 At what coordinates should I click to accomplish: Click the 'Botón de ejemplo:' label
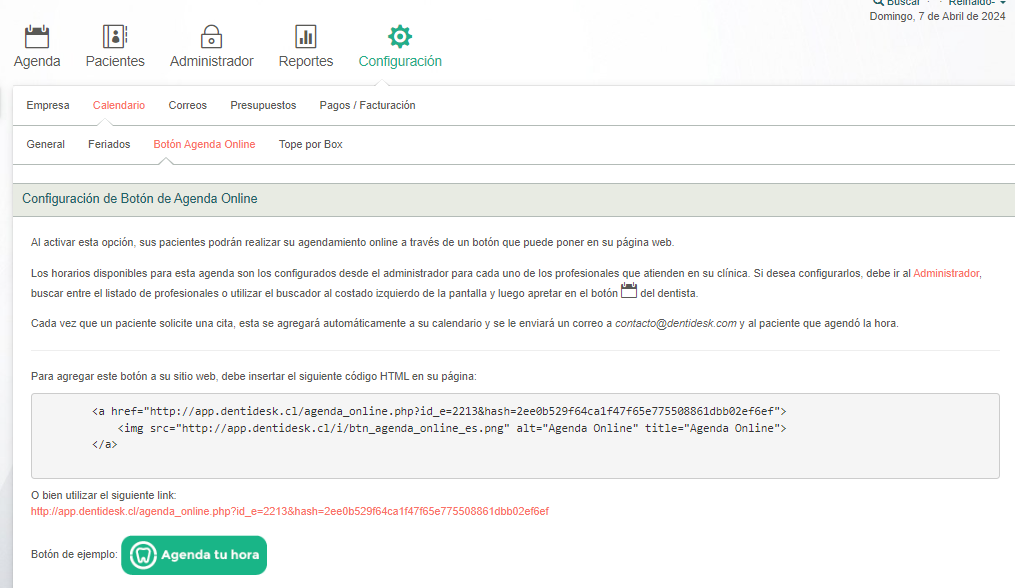pyautogui.click(x=74, y=554)
